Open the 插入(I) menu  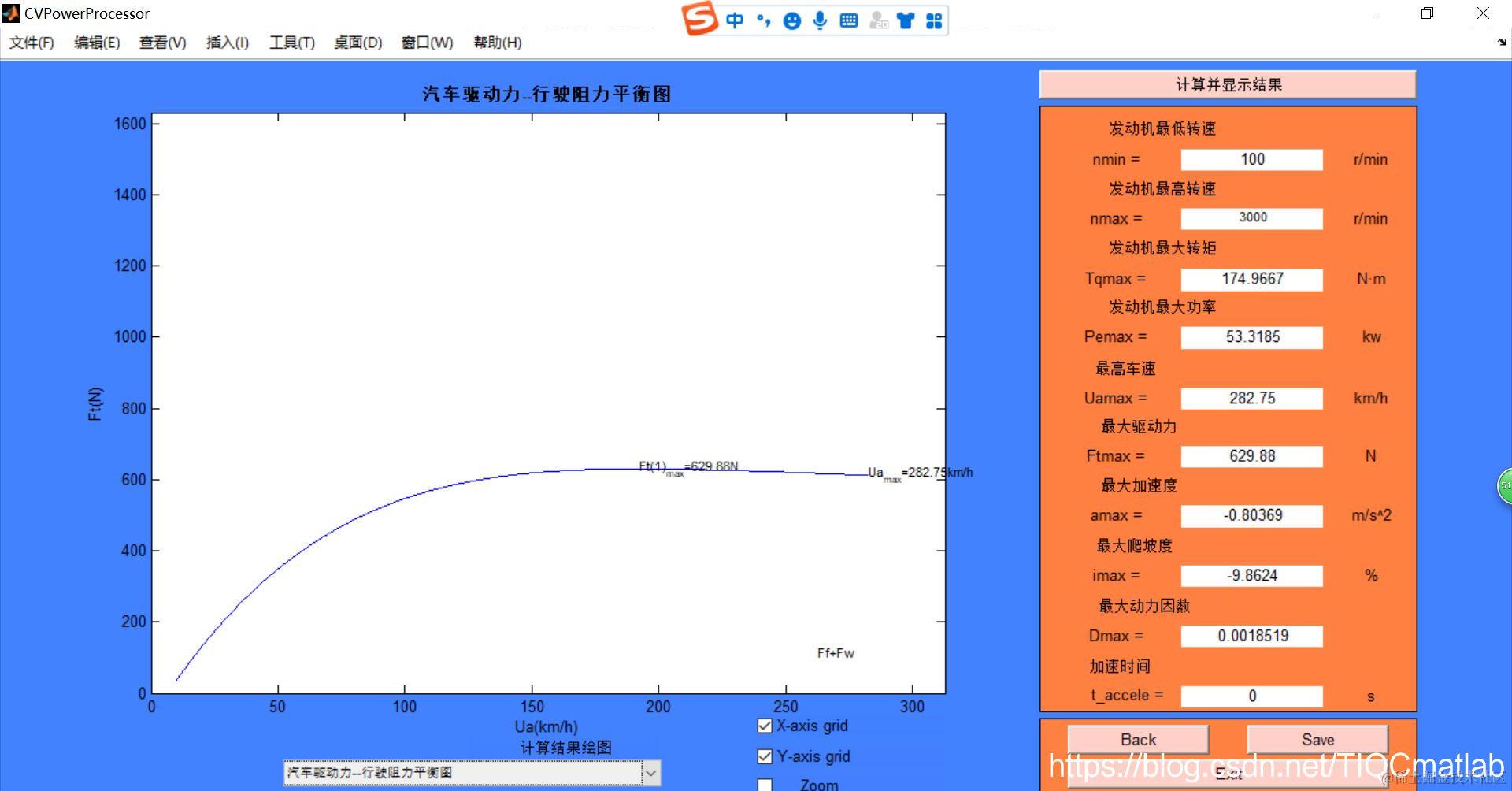coord(225,43)
